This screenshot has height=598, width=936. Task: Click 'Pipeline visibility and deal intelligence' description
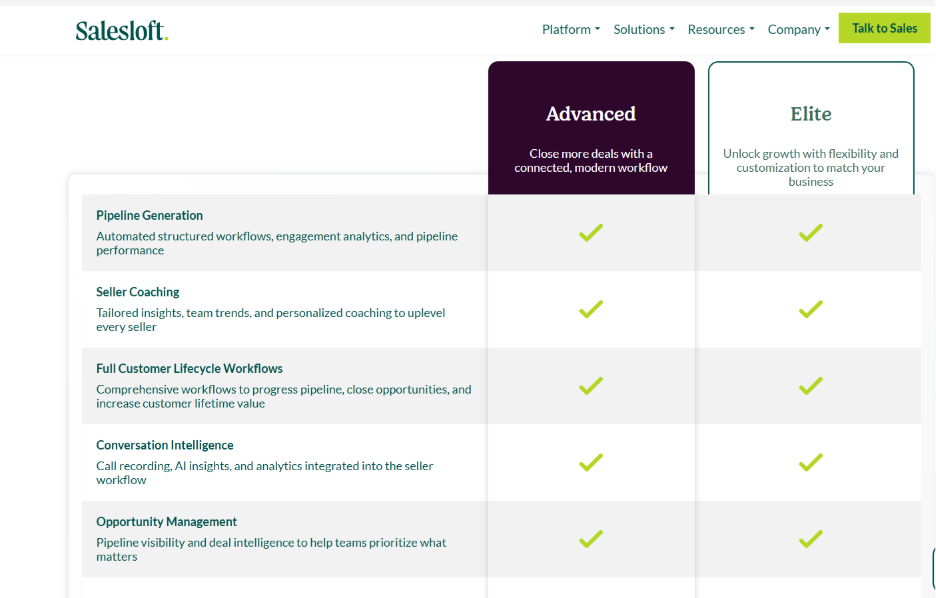271,549
